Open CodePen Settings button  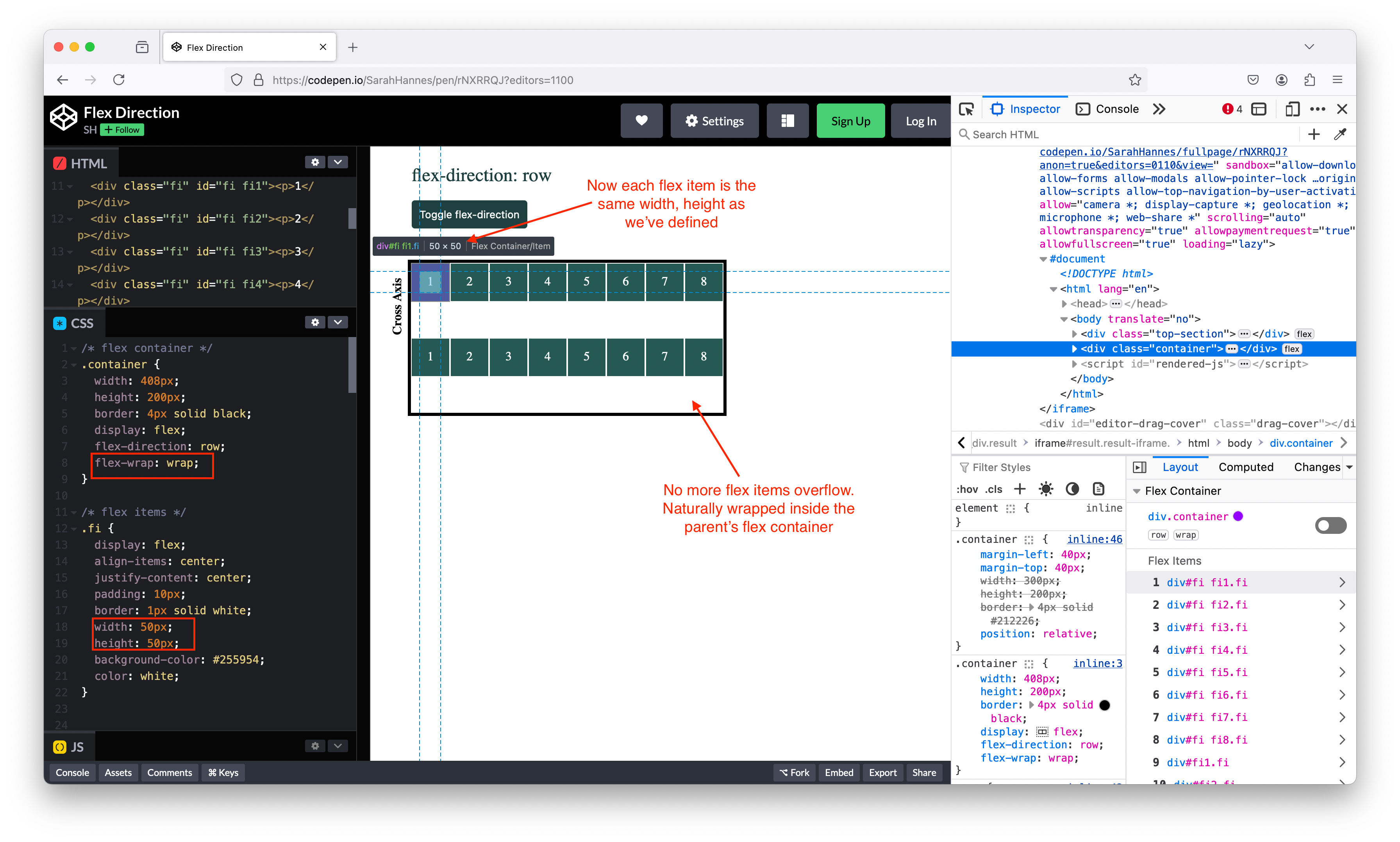point(714,121)
